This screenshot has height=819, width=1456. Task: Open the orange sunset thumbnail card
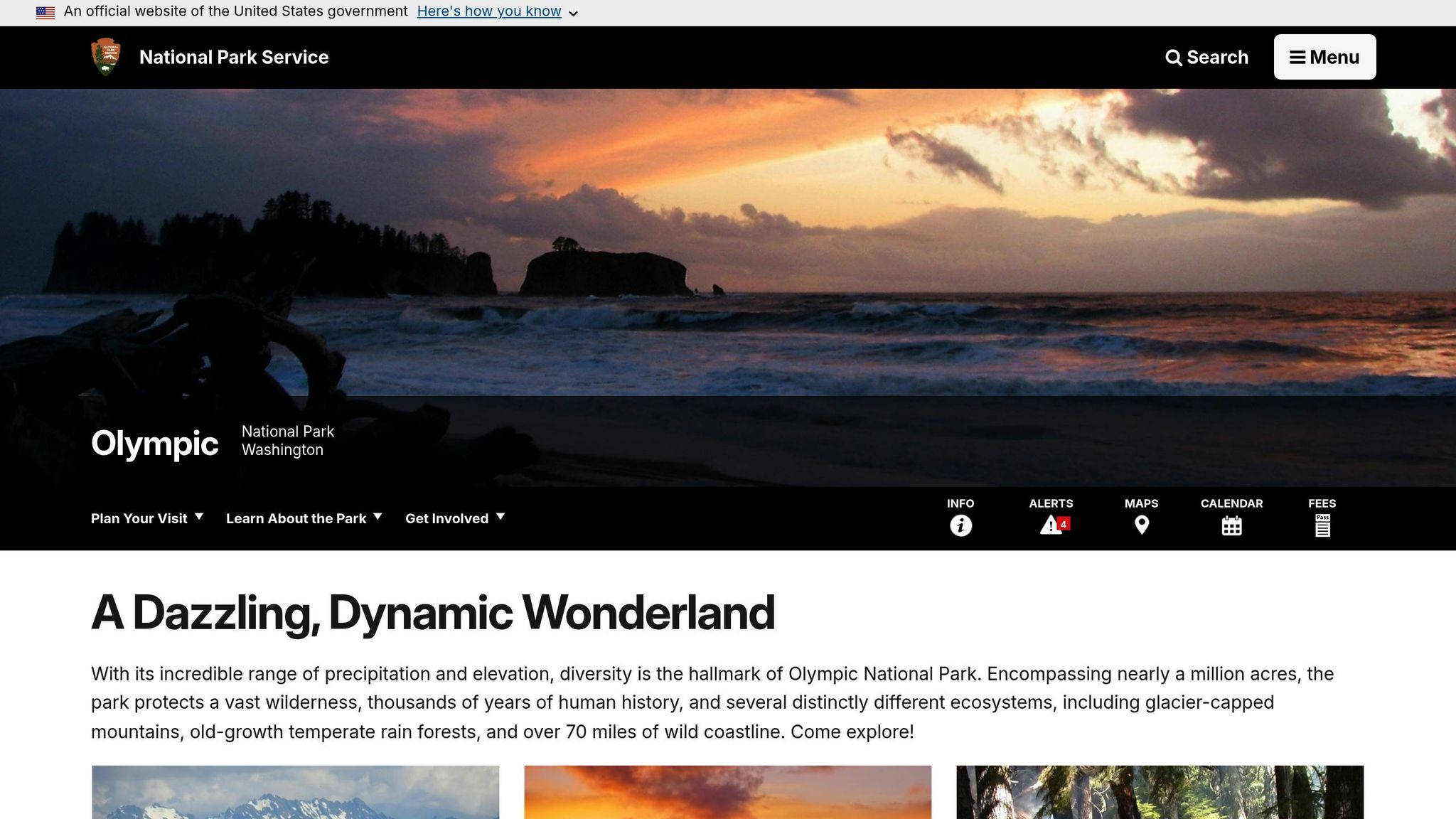[728, 792]
